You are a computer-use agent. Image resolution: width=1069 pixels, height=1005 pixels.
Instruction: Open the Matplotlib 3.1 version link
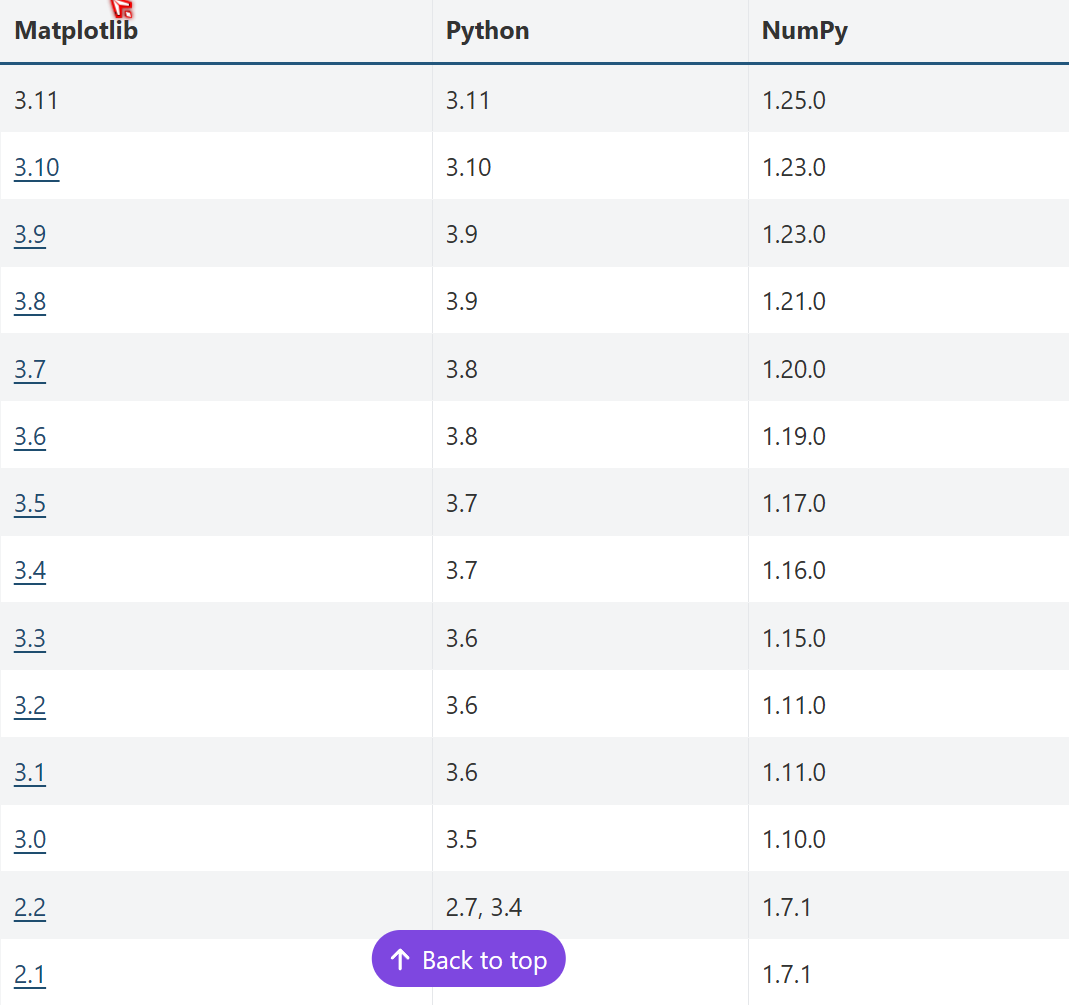[30, 772]
